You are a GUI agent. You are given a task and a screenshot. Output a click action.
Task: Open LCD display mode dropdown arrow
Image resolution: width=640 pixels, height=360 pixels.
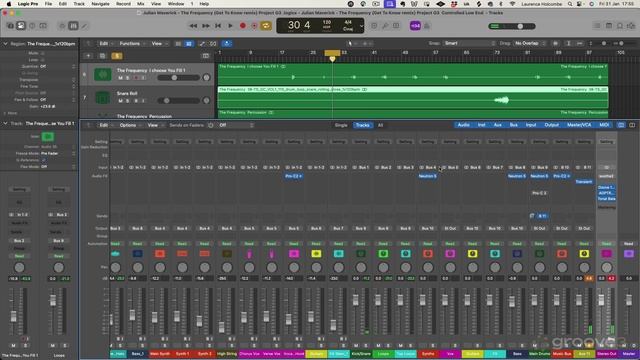(361, 26)
